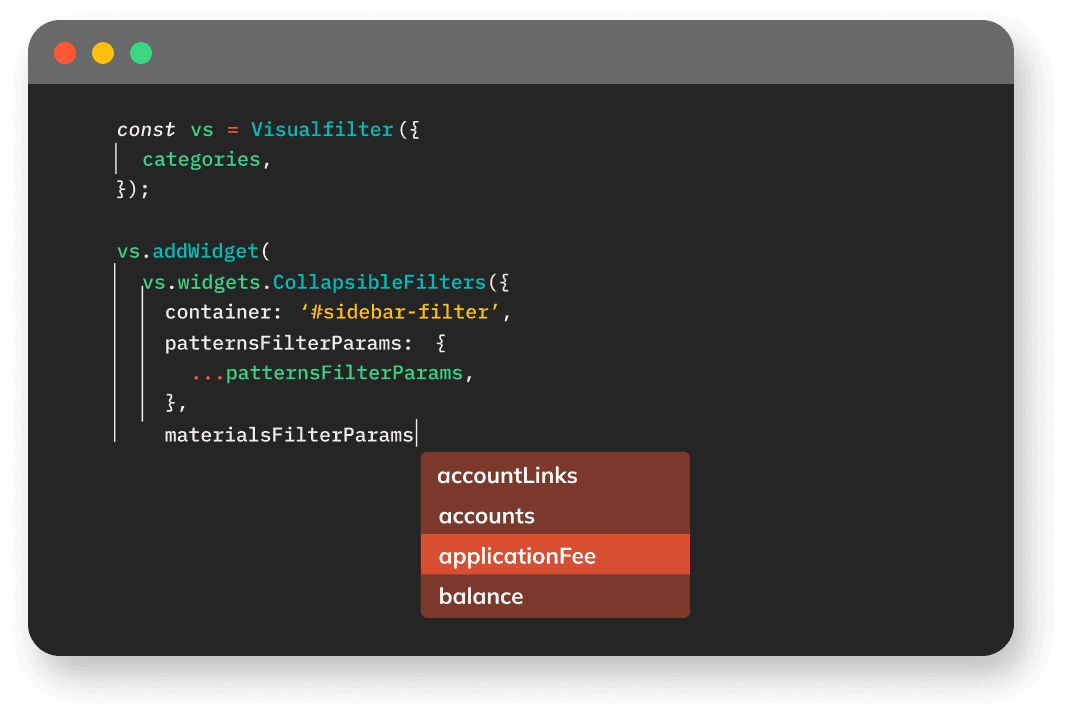This screenshot has width=1066, height=716.
Task: Click the '#sidebar-filter' string value
Action: (x=400, y=312)
